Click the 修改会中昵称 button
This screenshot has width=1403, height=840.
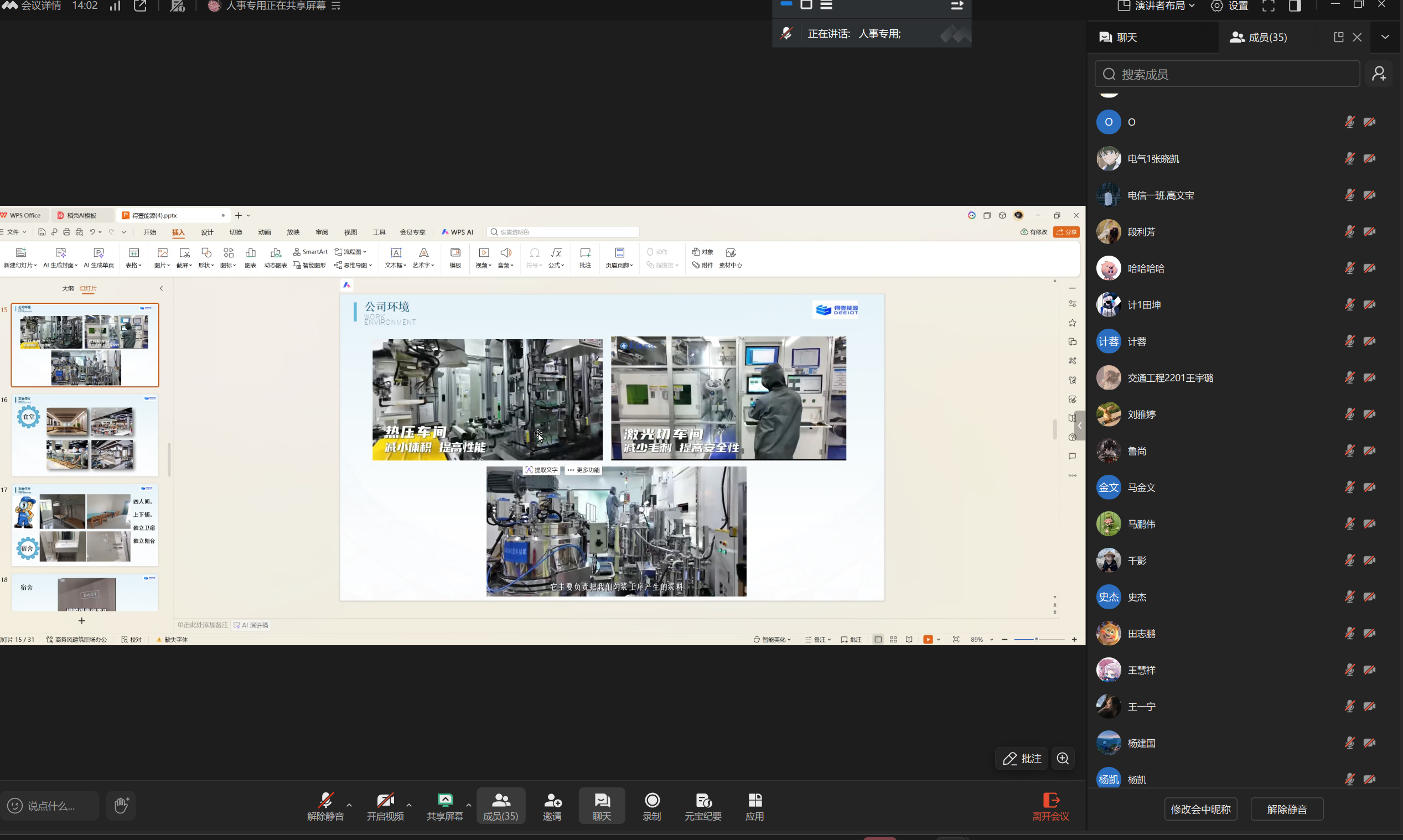point(1200,809)
